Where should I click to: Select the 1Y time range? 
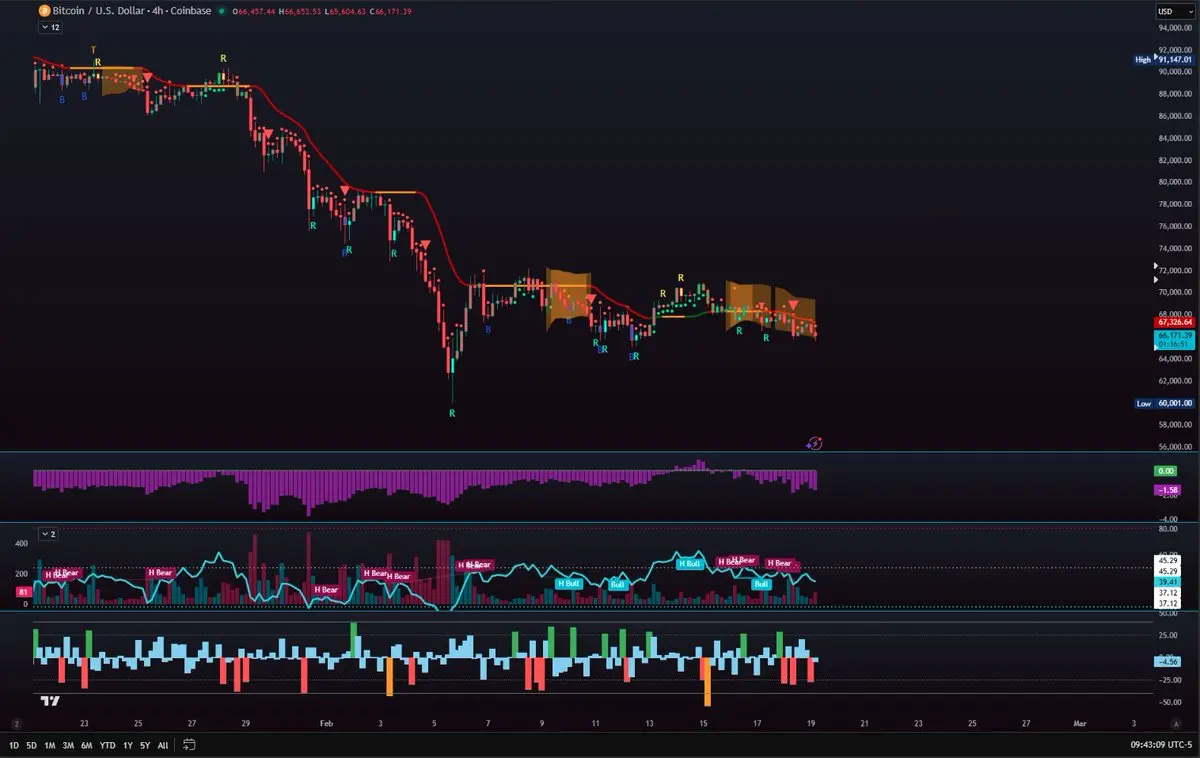tap(127, 745)
